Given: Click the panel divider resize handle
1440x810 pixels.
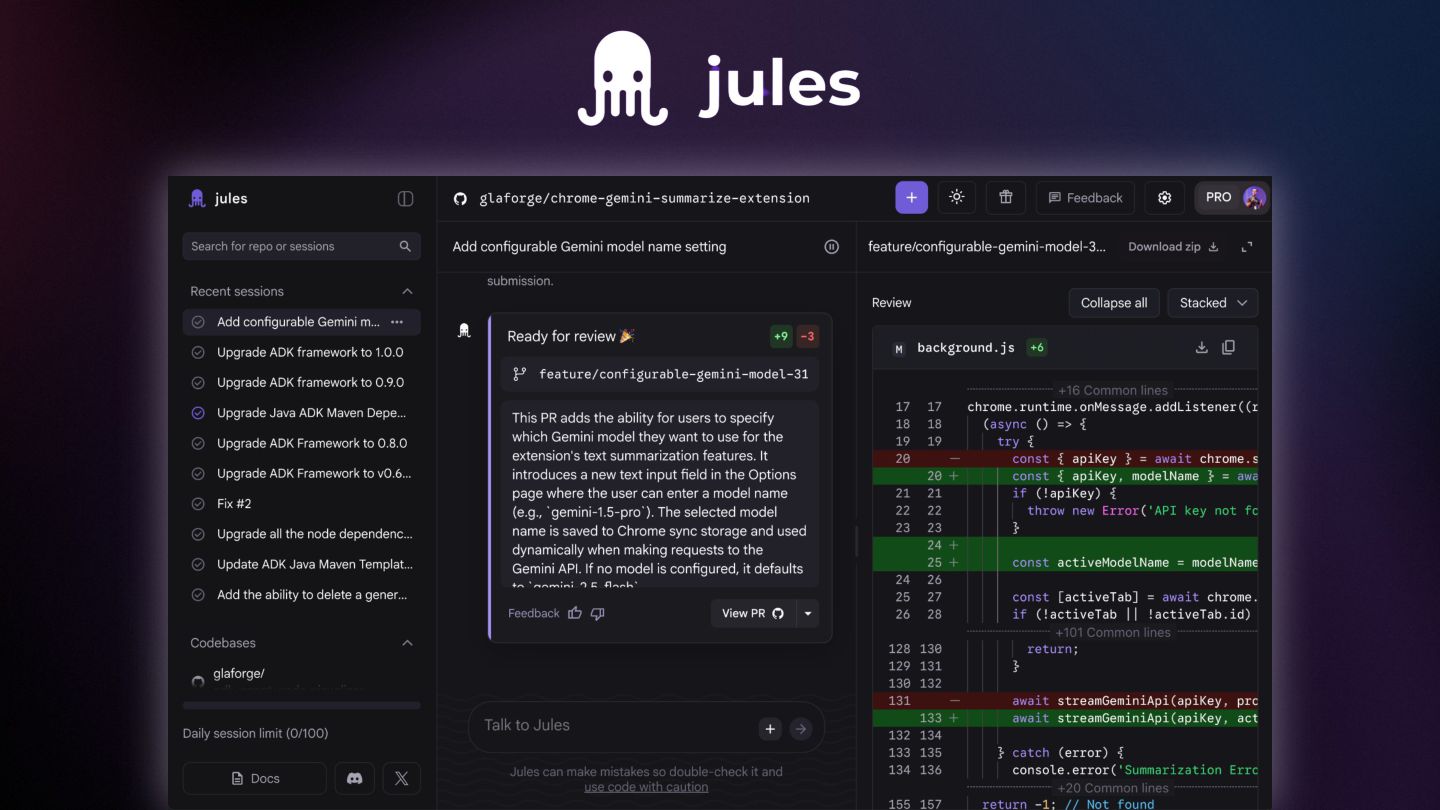Looking at the screenshot, I should (x=856, y=541).
